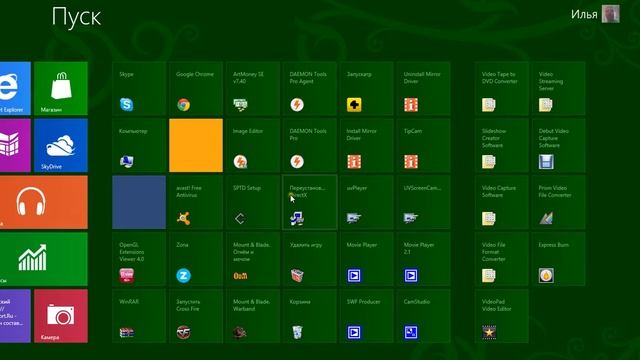Image resolution: width=640 pixels, height=360 pixels.
Task: Launch the Cross Fire tile
Action: (196, 316)
